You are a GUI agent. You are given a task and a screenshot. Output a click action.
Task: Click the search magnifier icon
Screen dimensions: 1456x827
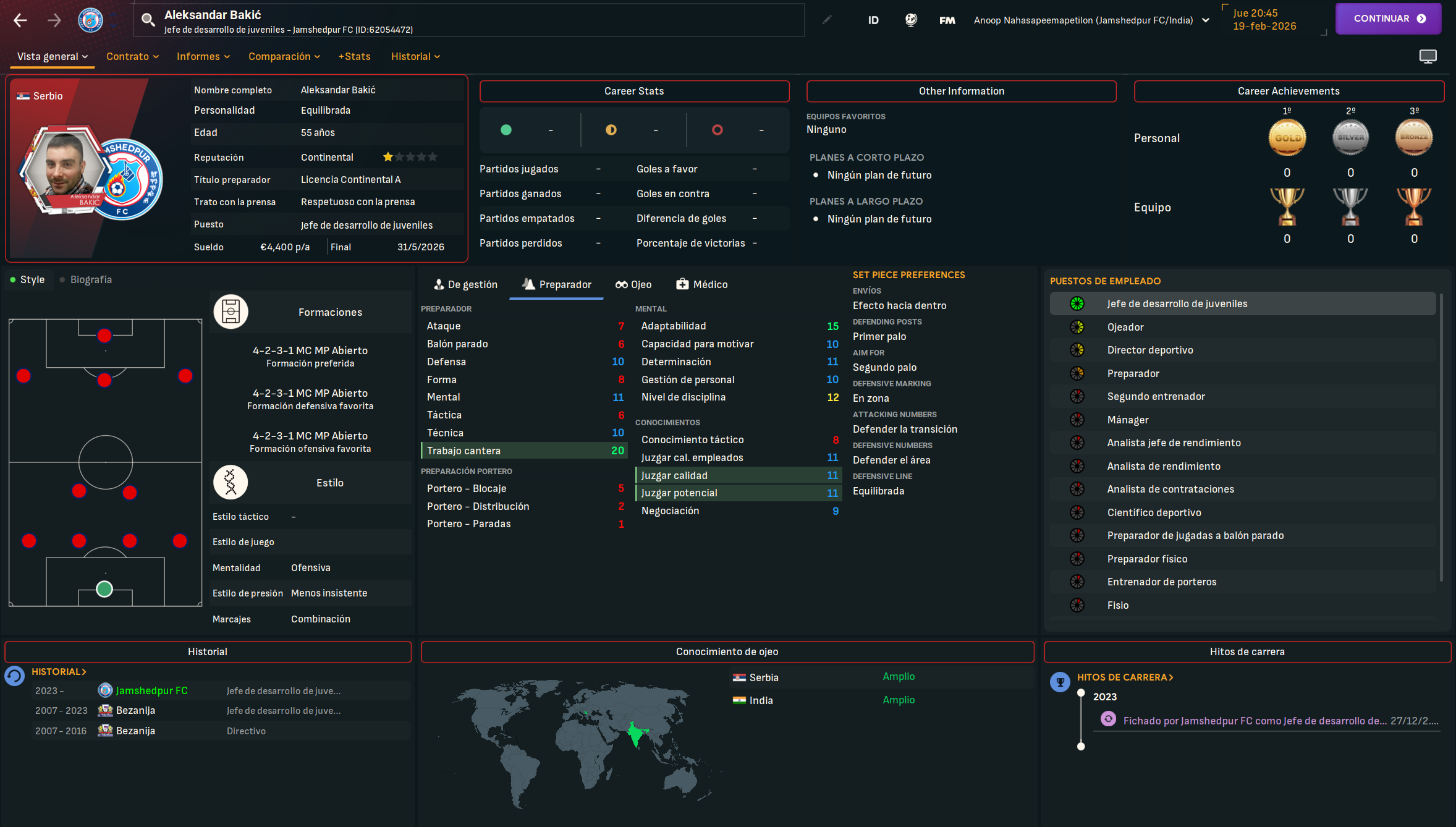tap(148, 20)
